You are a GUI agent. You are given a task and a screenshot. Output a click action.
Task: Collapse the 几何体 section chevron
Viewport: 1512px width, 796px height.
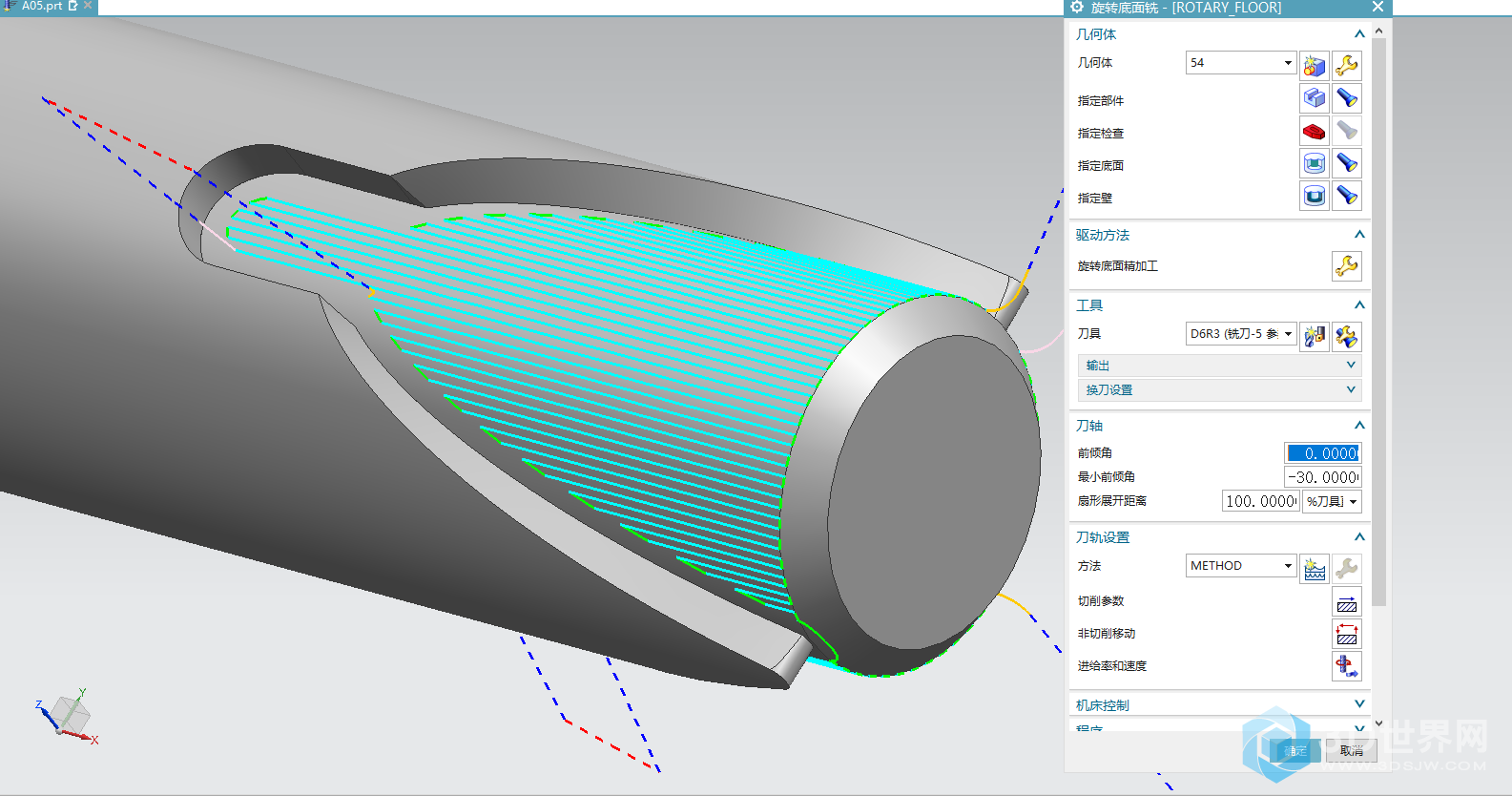(1359, 34)
